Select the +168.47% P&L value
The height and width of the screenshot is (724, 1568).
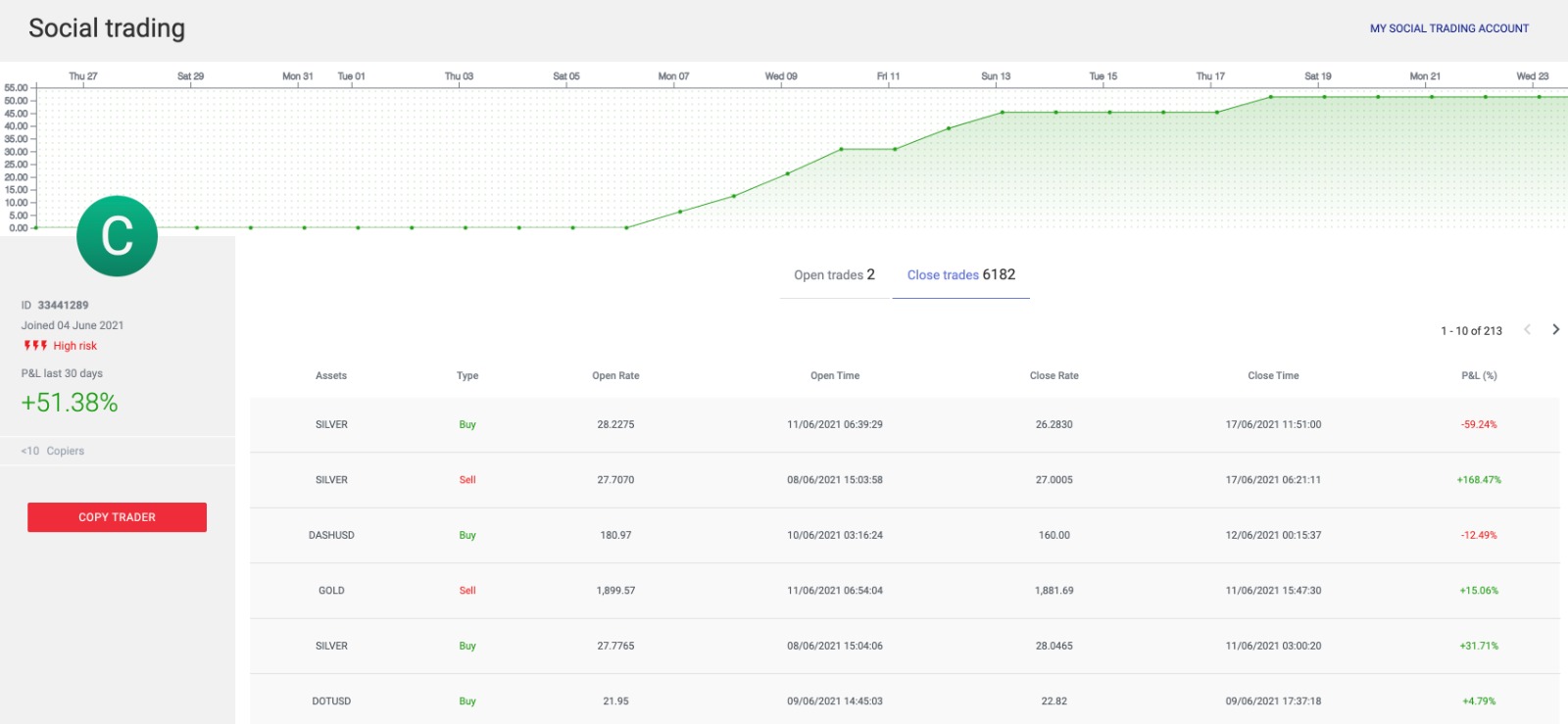tap(1479, 480)
